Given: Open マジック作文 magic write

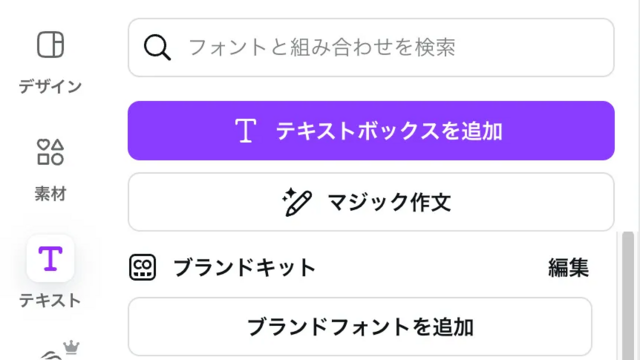Looking at the screenshot, I should pyautogui.click(x=371, y=202).
